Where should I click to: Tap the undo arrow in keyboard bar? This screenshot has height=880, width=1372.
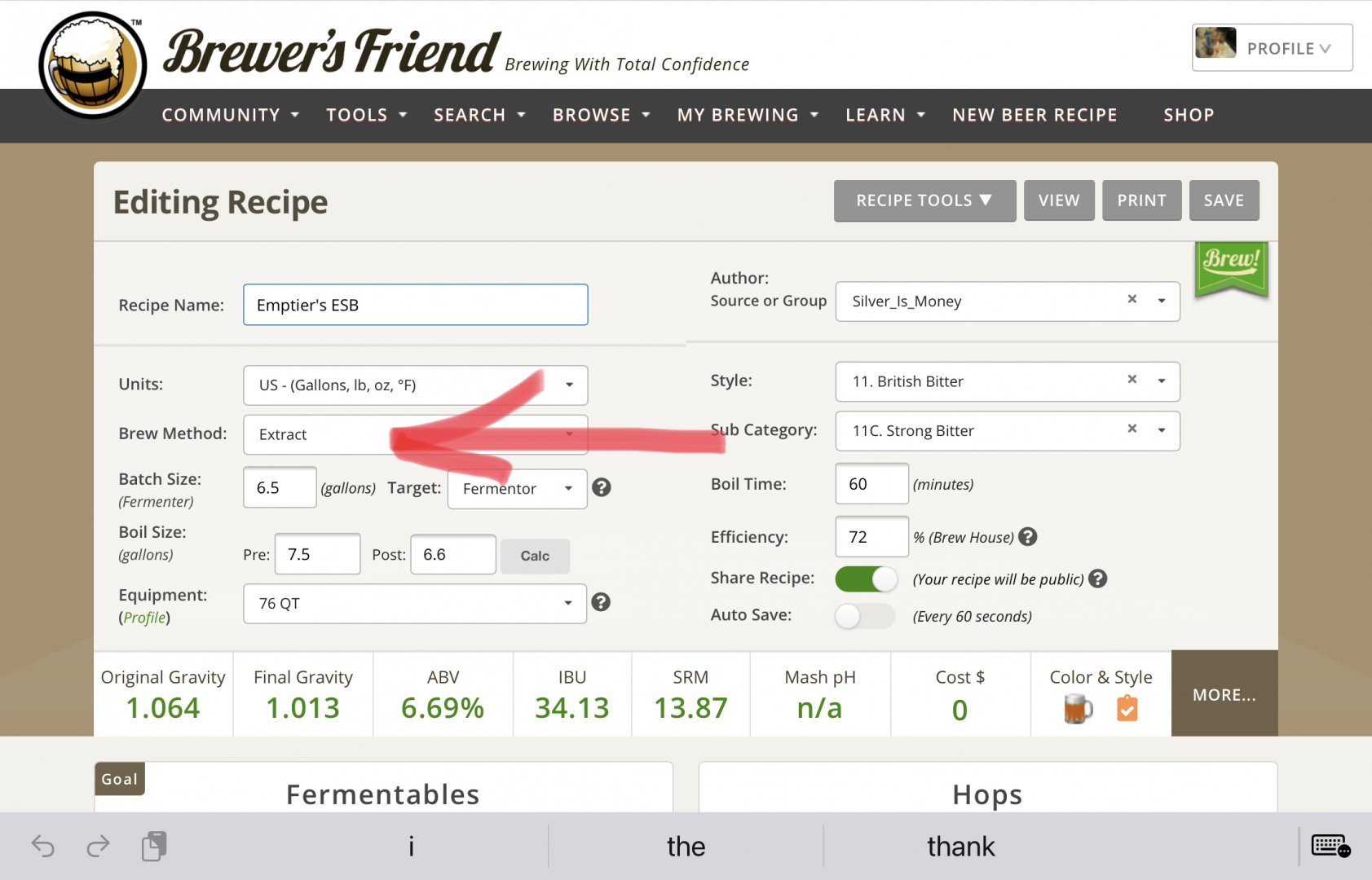click(x=42, y=847)
